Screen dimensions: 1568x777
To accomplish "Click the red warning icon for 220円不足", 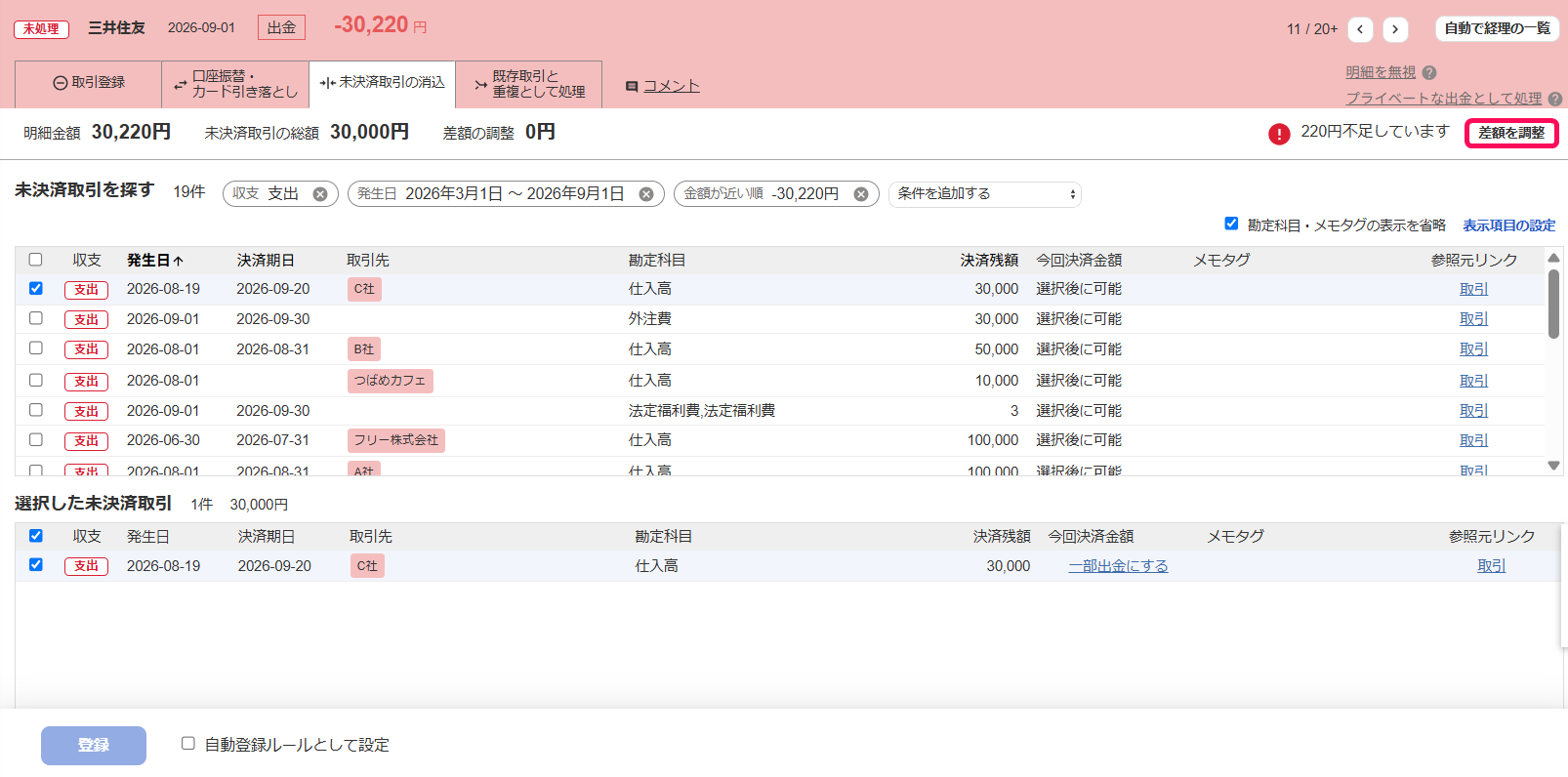I will [x=1279, y=134].
